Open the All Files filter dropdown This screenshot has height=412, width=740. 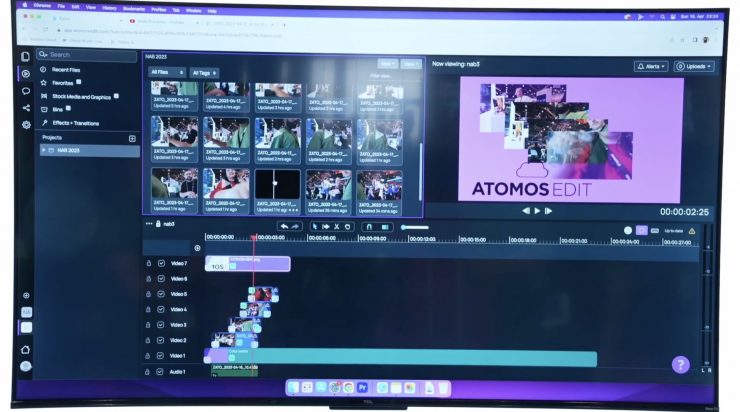(167, 73)
